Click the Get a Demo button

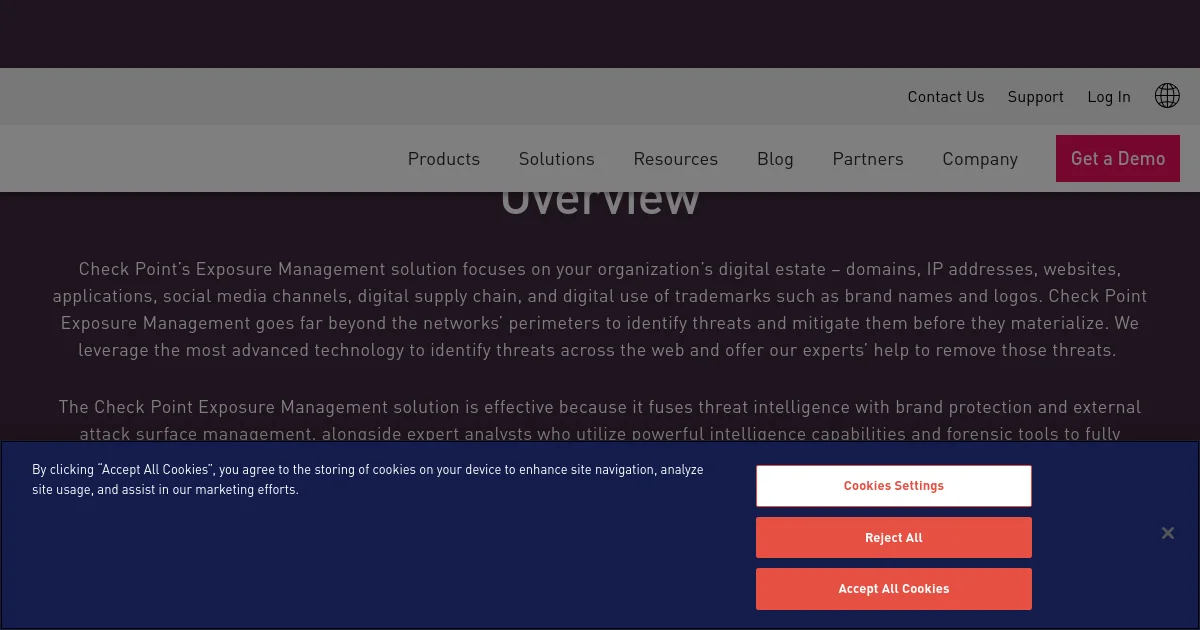tap(1118, 159)
